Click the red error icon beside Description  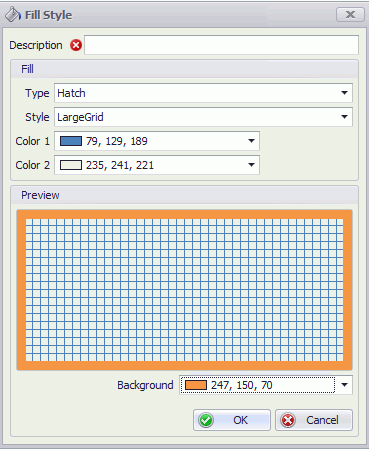click(x=76, y=45)
